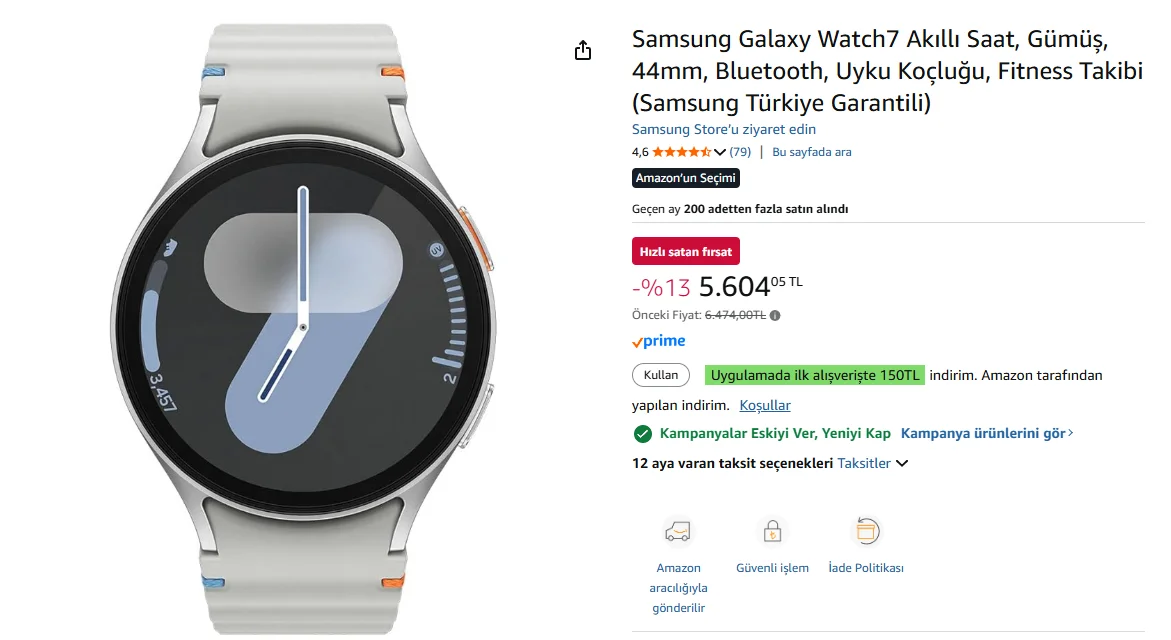This screenshot has height=640, width=1171.
Task: Expand the Taksitler installment options
Action: click(x=872, y=463)
